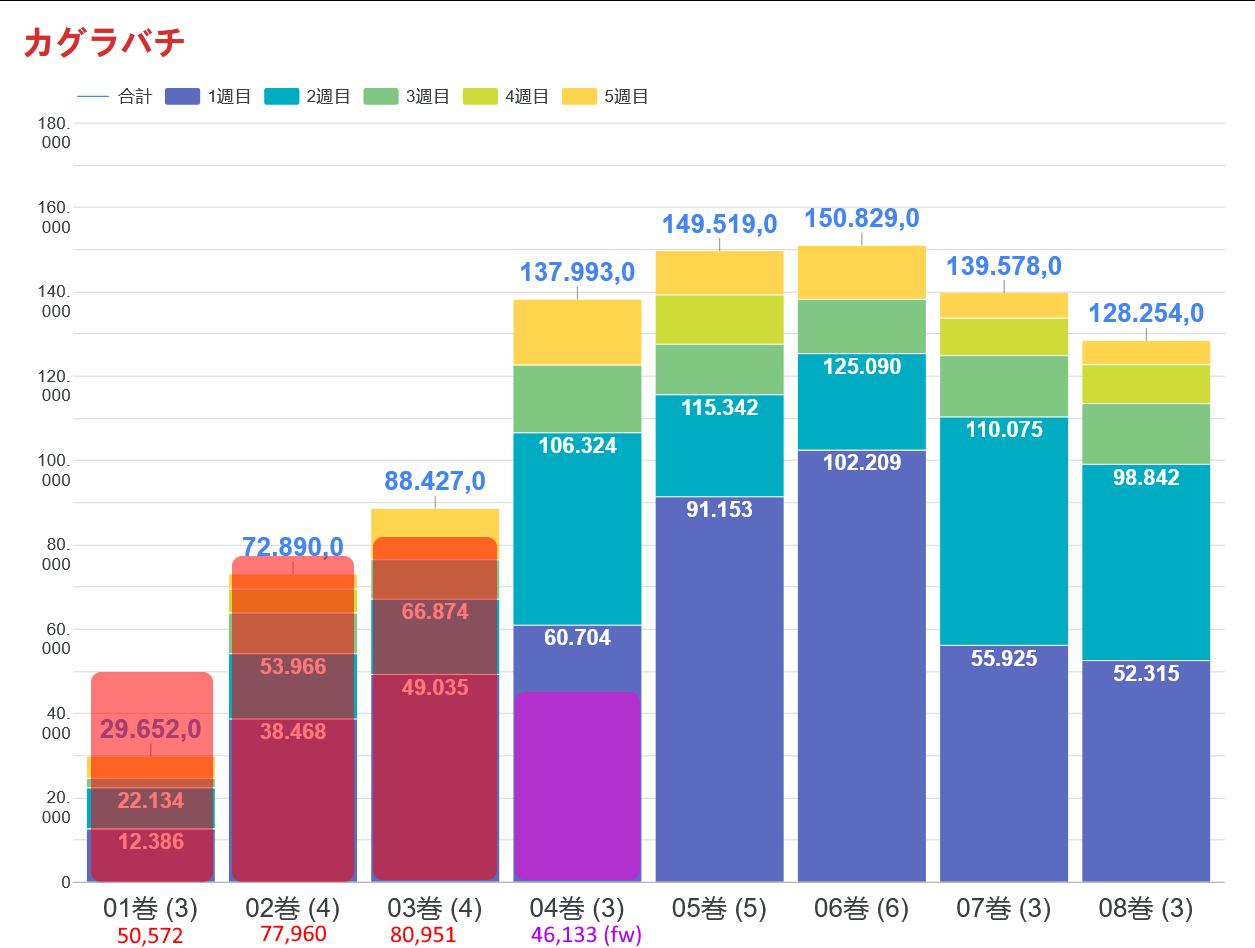This screenshot has width=1255, height=948.
Task: Click the 5週目 yellow segment of 04巻 bar
Action: click(577, 332)
